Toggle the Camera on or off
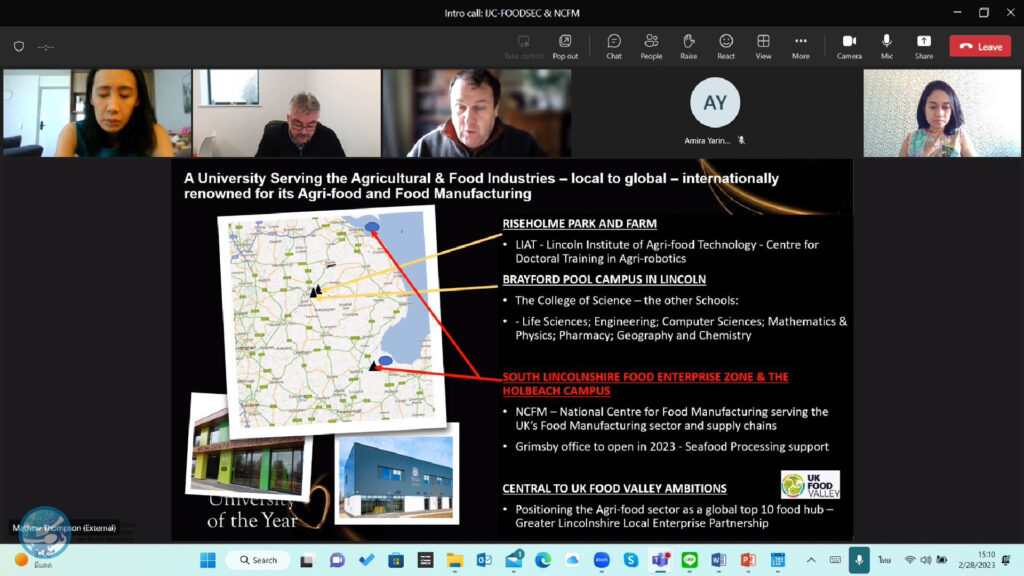The height and width of the screenshot is (576, 1024). tap(849, 46)
